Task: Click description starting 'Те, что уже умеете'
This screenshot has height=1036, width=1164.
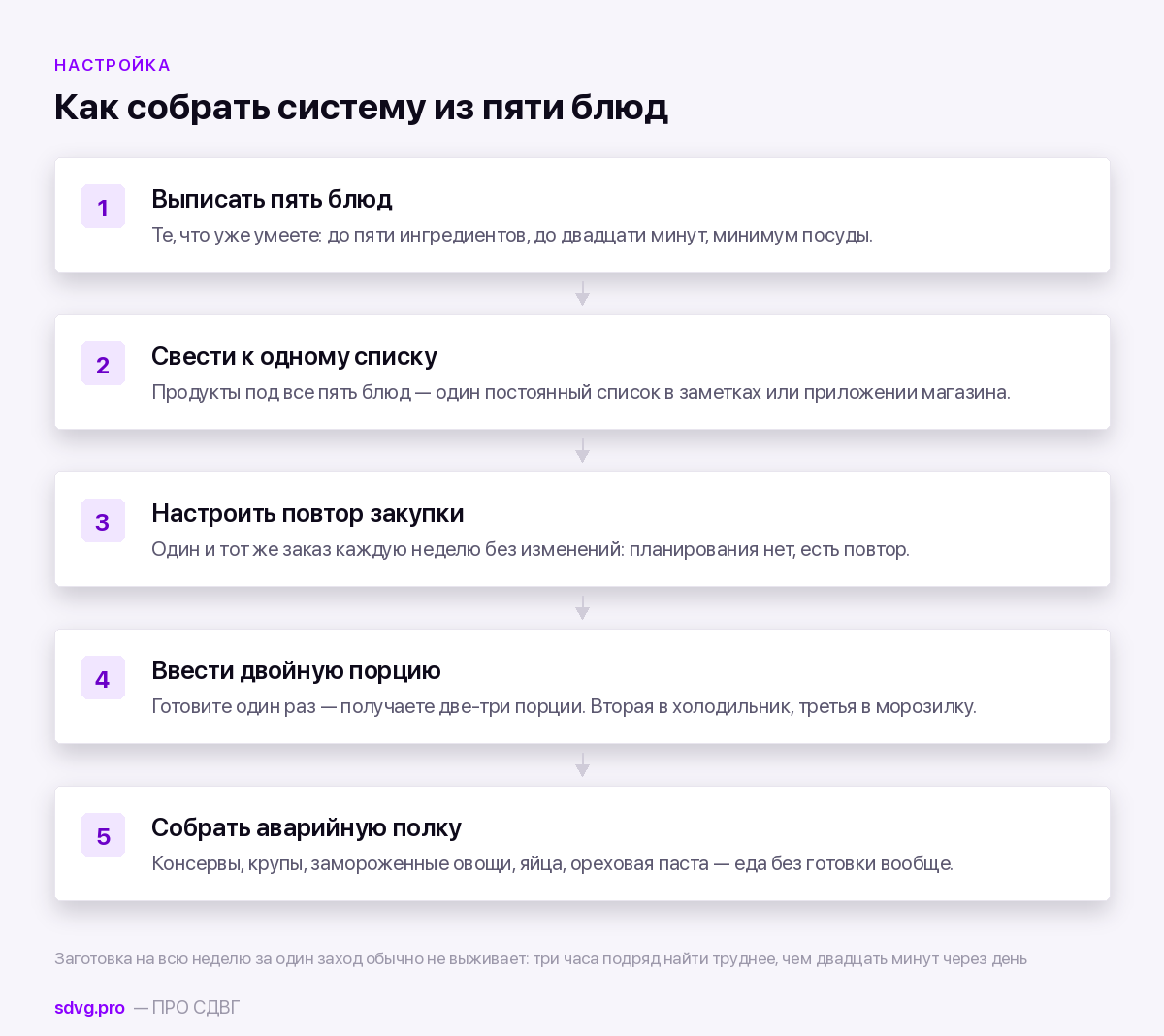Action: point(512,235)
